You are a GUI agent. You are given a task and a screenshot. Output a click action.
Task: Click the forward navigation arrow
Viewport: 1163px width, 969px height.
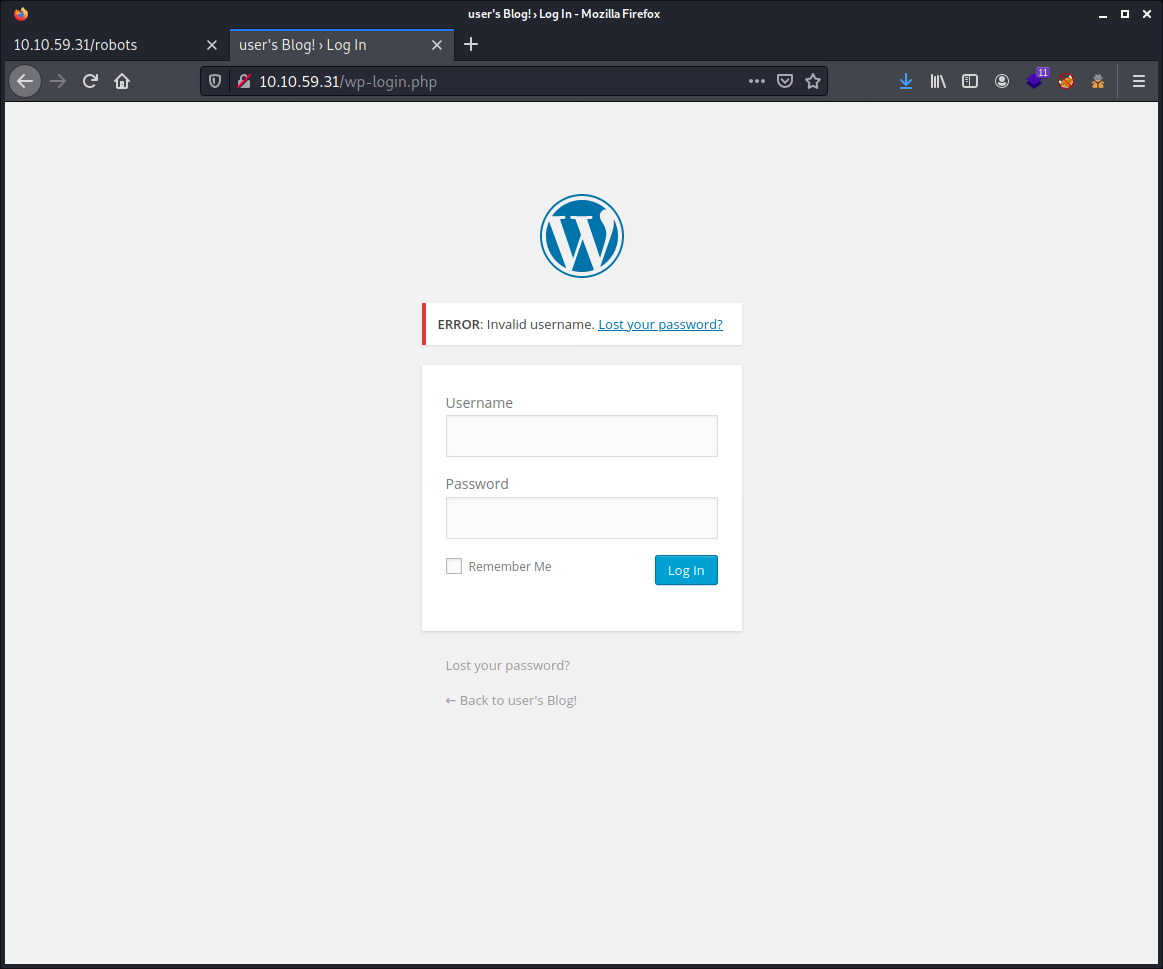click(x=58, y=82)
